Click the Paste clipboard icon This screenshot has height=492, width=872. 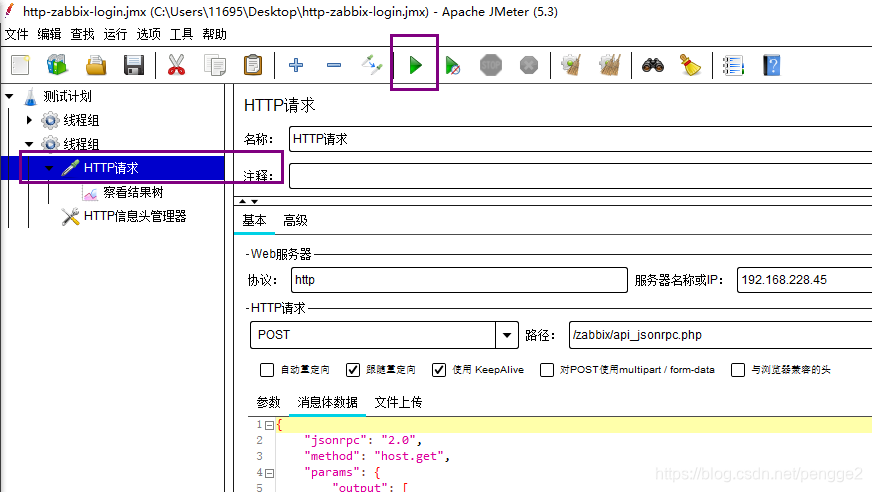point(253,65)
